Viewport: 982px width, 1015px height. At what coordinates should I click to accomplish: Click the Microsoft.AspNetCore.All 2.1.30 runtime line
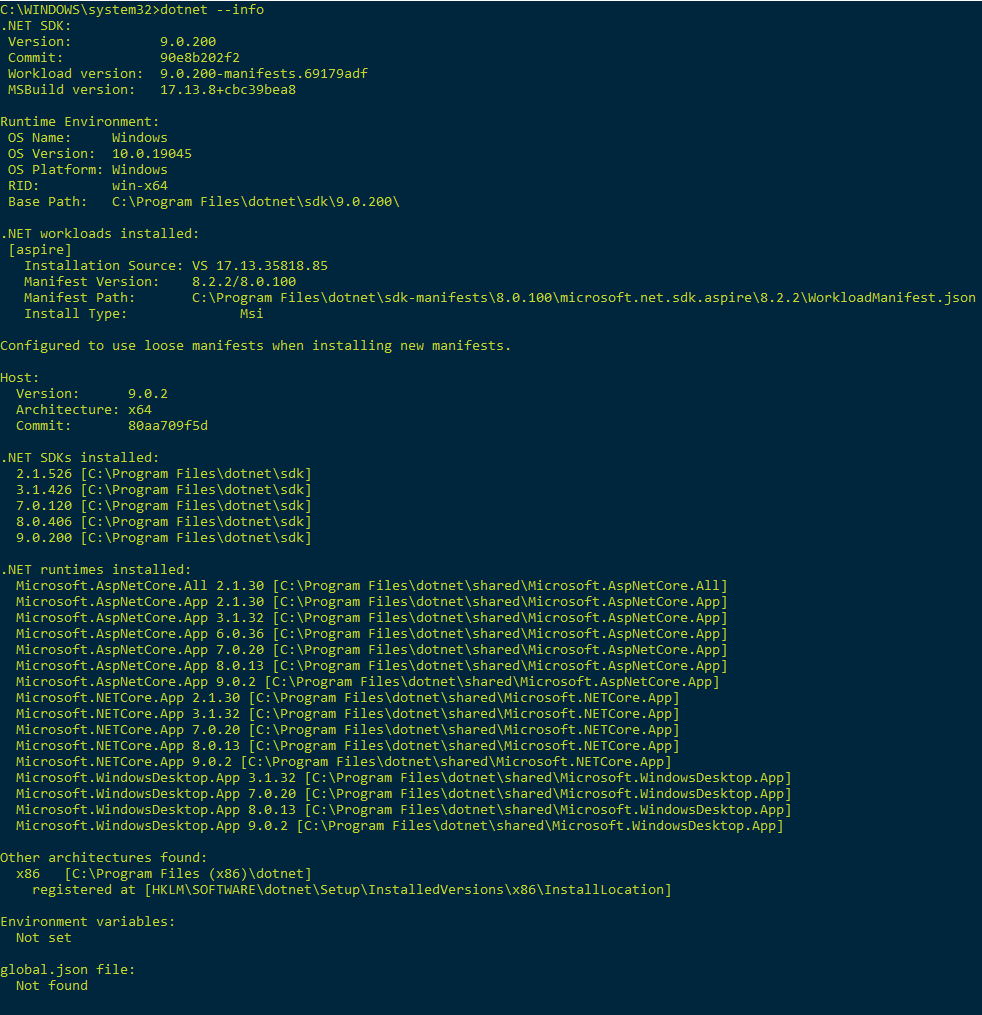[372, 586]
